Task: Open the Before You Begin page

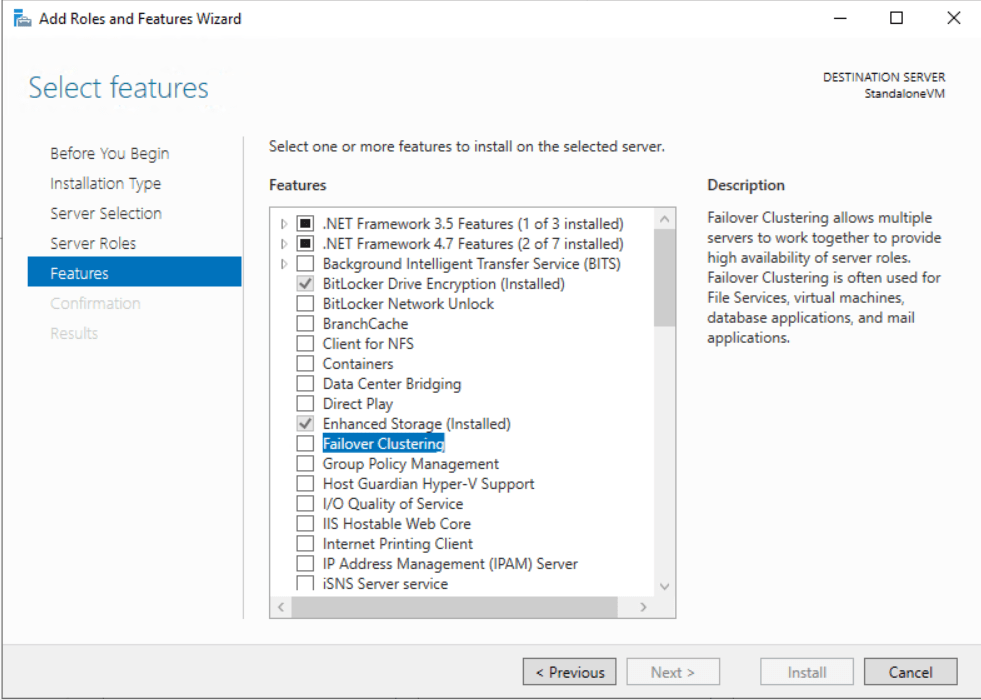Action: pos(109,153)
